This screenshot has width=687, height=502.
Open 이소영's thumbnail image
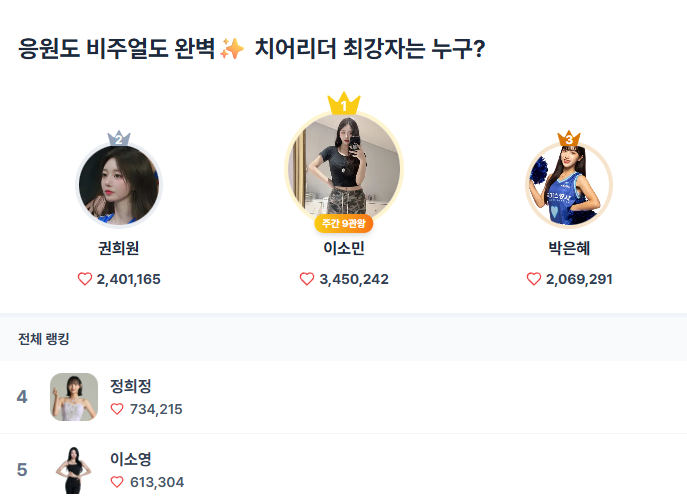pos(74,470)
